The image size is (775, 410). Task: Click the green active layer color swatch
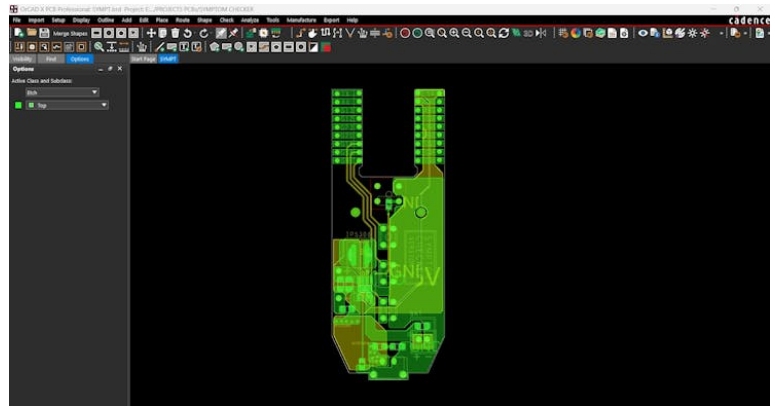(16, 105)
